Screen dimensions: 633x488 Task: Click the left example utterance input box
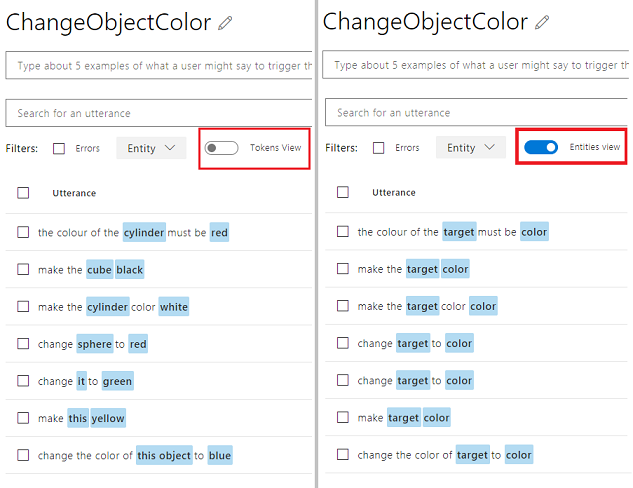[160, 65]
